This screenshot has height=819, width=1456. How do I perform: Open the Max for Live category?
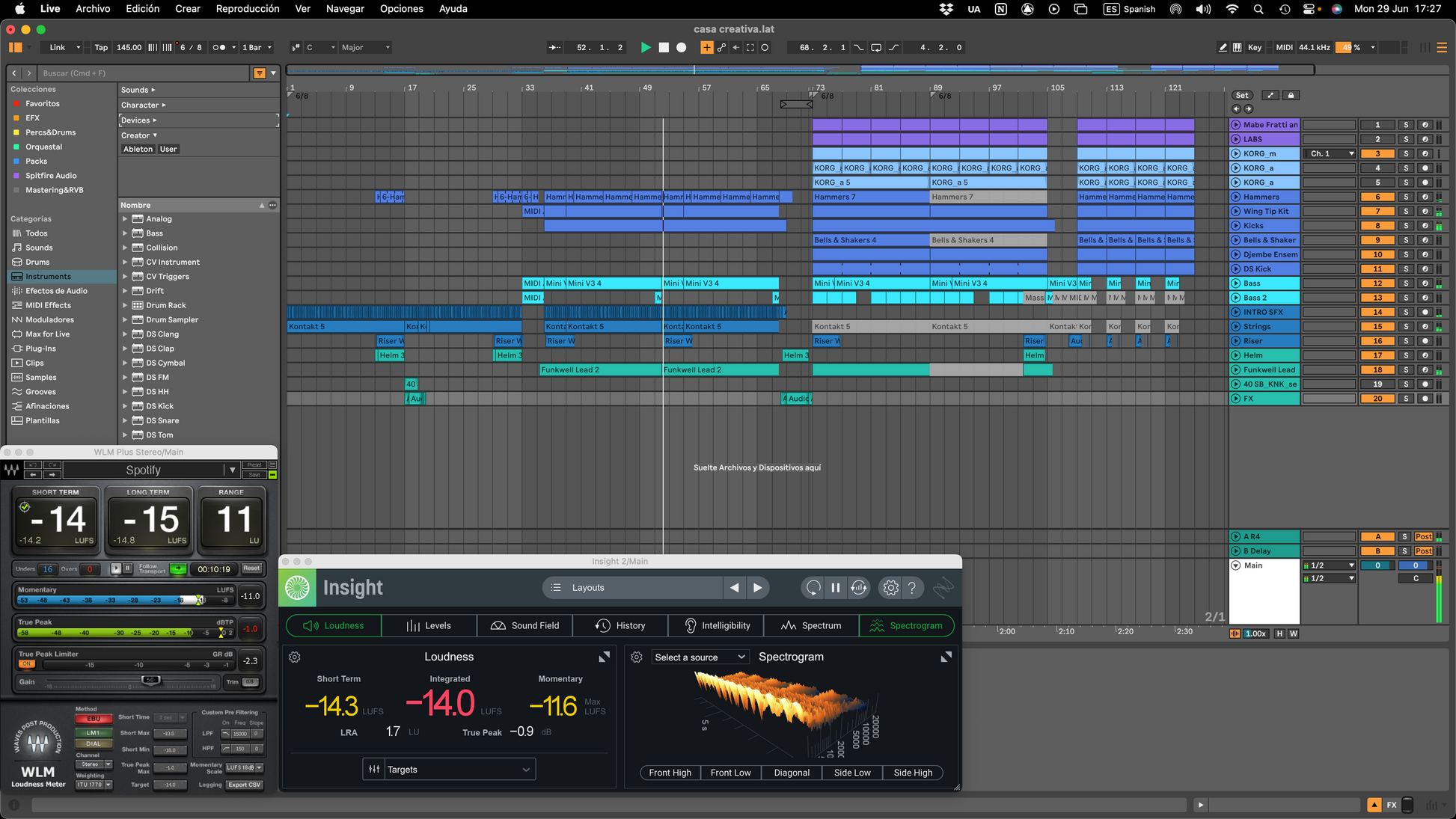tap(48, 334)
